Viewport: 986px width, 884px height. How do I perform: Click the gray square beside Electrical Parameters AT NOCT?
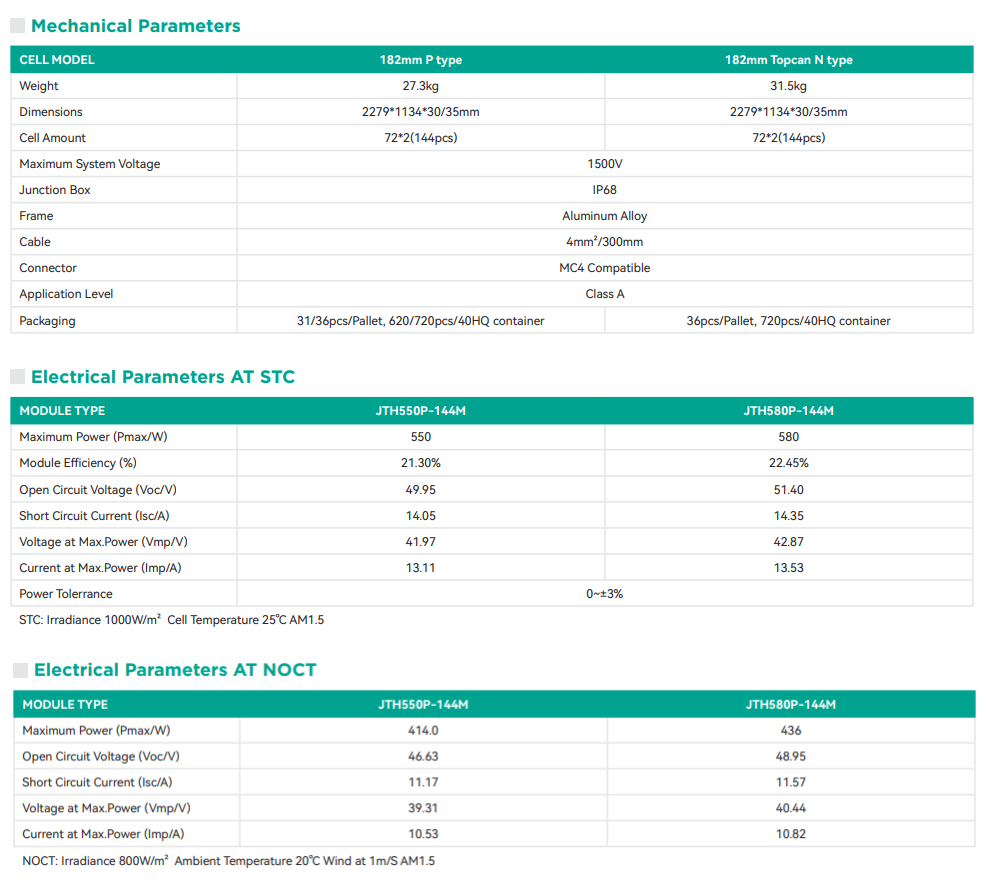(20, 670)
